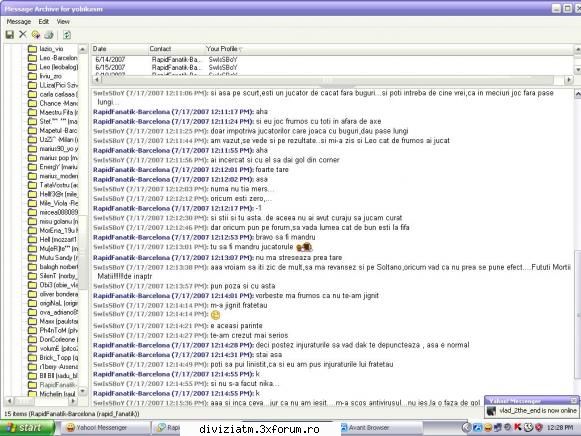Click the Refresh toolbar icon
This screenshot has height=436, width=581.
pos(67,35)
